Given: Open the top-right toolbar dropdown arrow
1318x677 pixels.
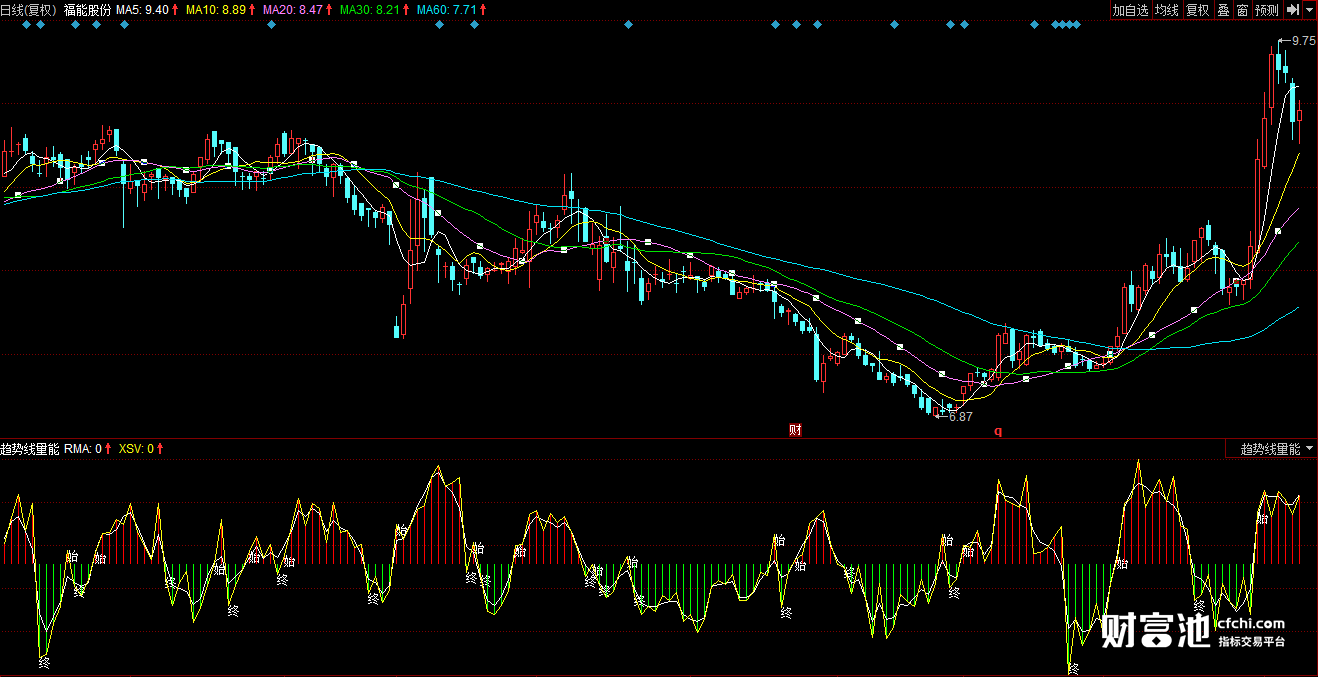Looking at the screenshot, I should click(1309, 10).
